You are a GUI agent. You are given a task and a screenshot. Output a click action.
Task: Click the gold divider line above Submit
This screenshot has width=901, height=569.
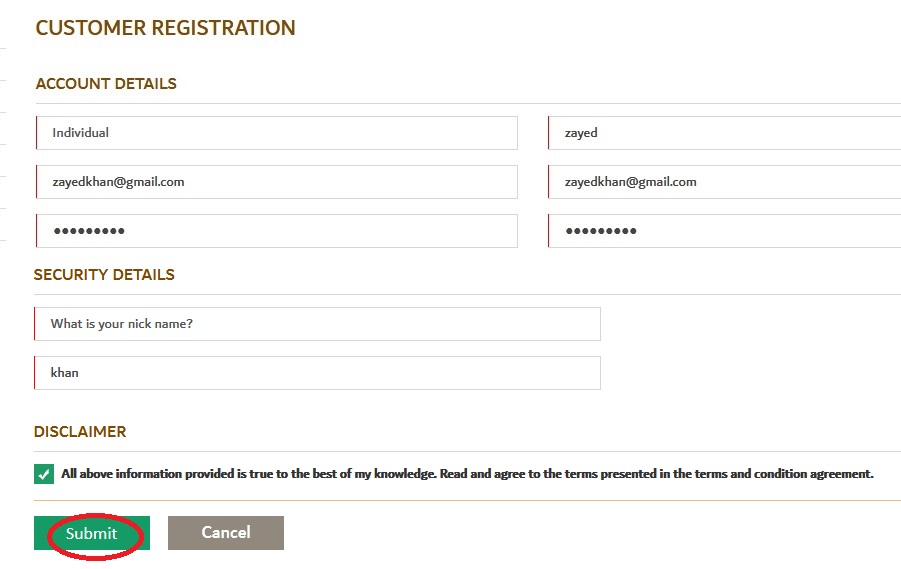tap(450, 500)
